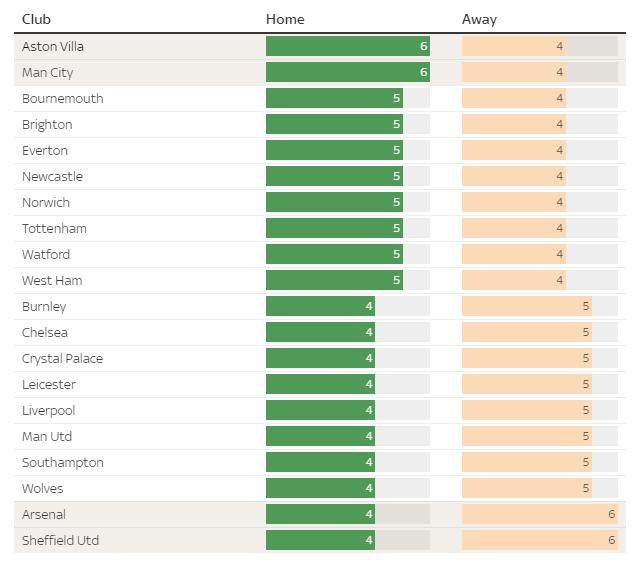Click Norwich's green home bar

click(334, 202)
